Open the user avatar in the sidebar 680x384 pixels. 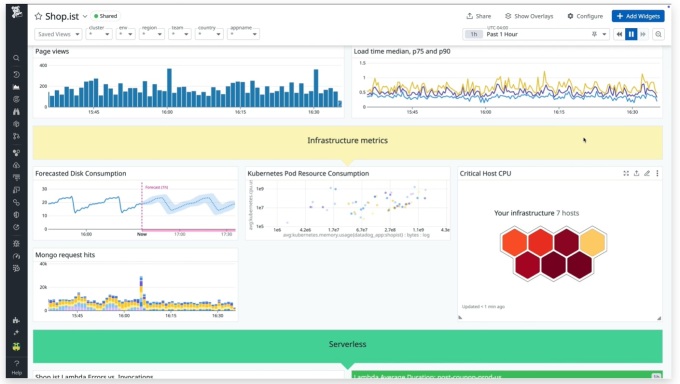pyautogui.click(x=16, y=346)
